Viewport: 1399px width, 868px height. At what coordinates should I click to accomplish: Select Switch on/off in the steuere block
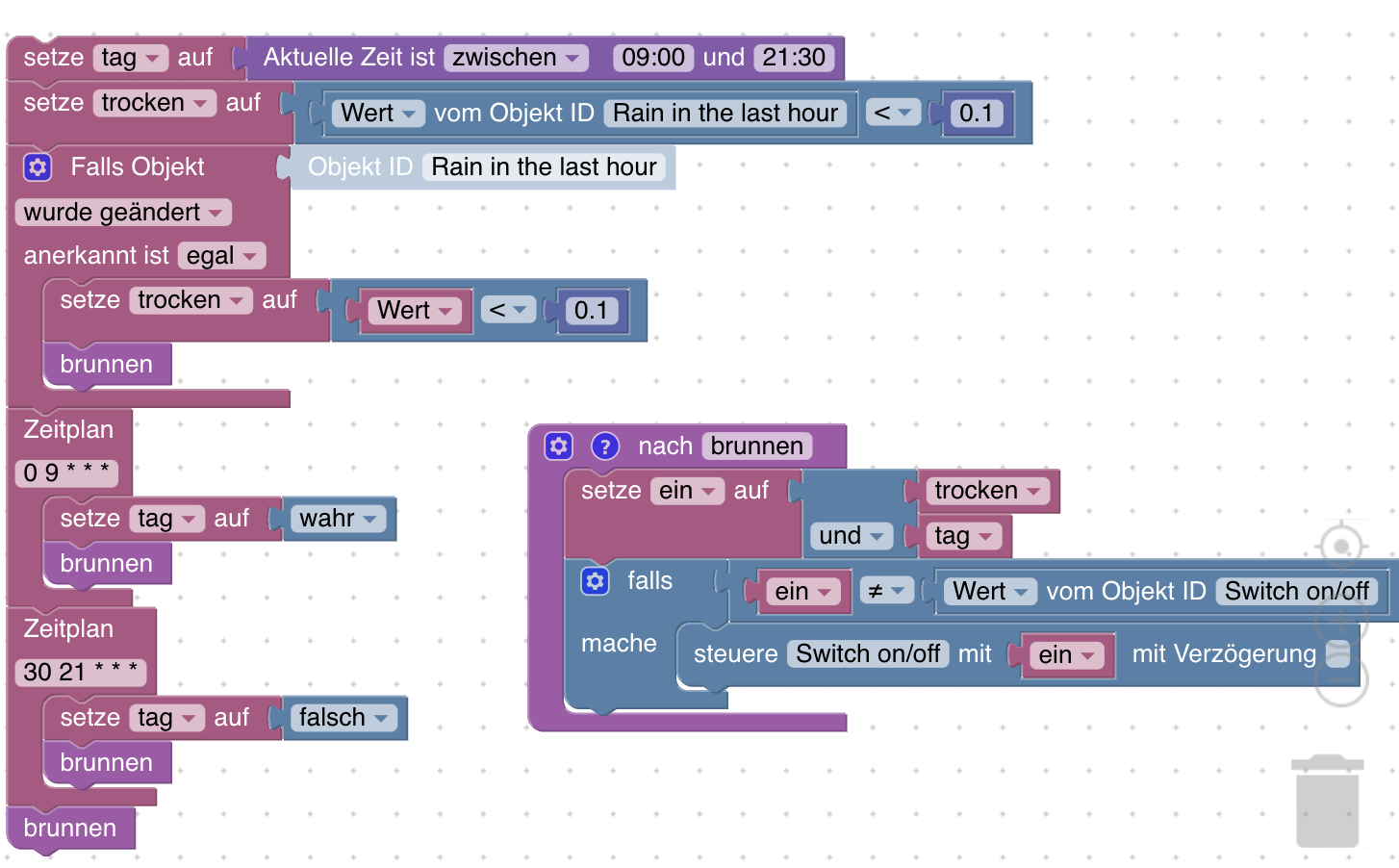pos(868,654)
